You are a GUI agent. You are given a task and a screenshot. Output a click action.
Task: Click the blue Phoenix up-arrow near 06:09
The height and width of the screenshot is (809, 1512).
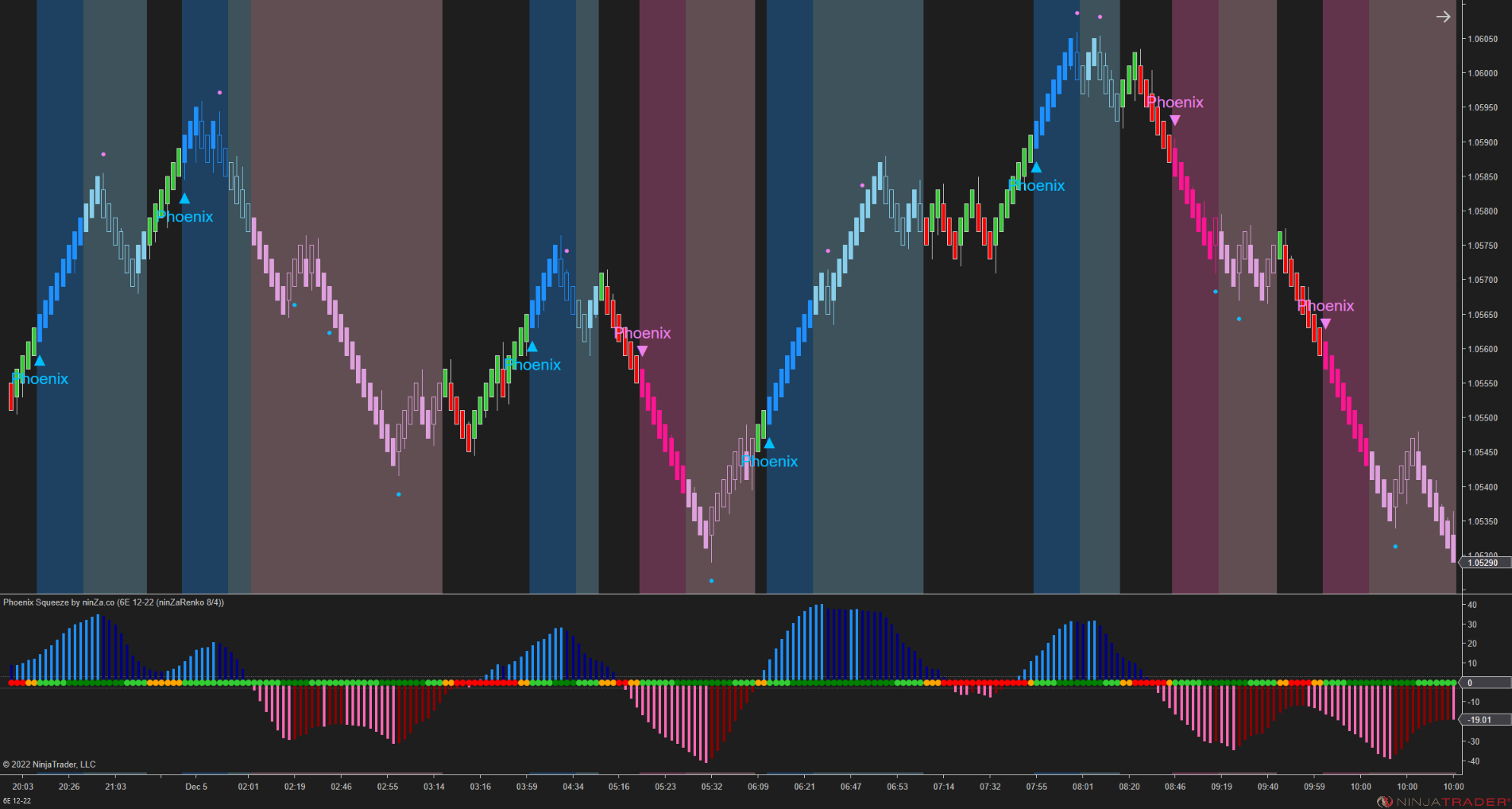click(768, 443)
